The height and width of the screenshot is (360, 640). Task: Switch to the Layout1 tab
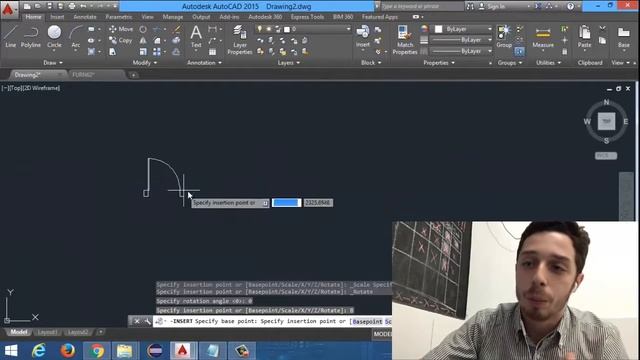pyautogui.click(x=47, y=332)
